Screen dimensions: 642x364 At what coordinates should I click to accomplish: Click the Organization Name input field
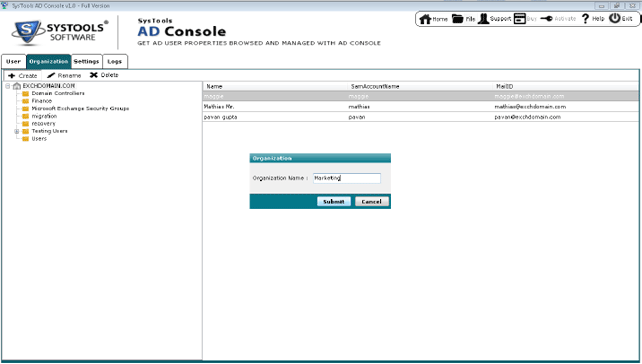pyautogui.click(x=347, y=178)
